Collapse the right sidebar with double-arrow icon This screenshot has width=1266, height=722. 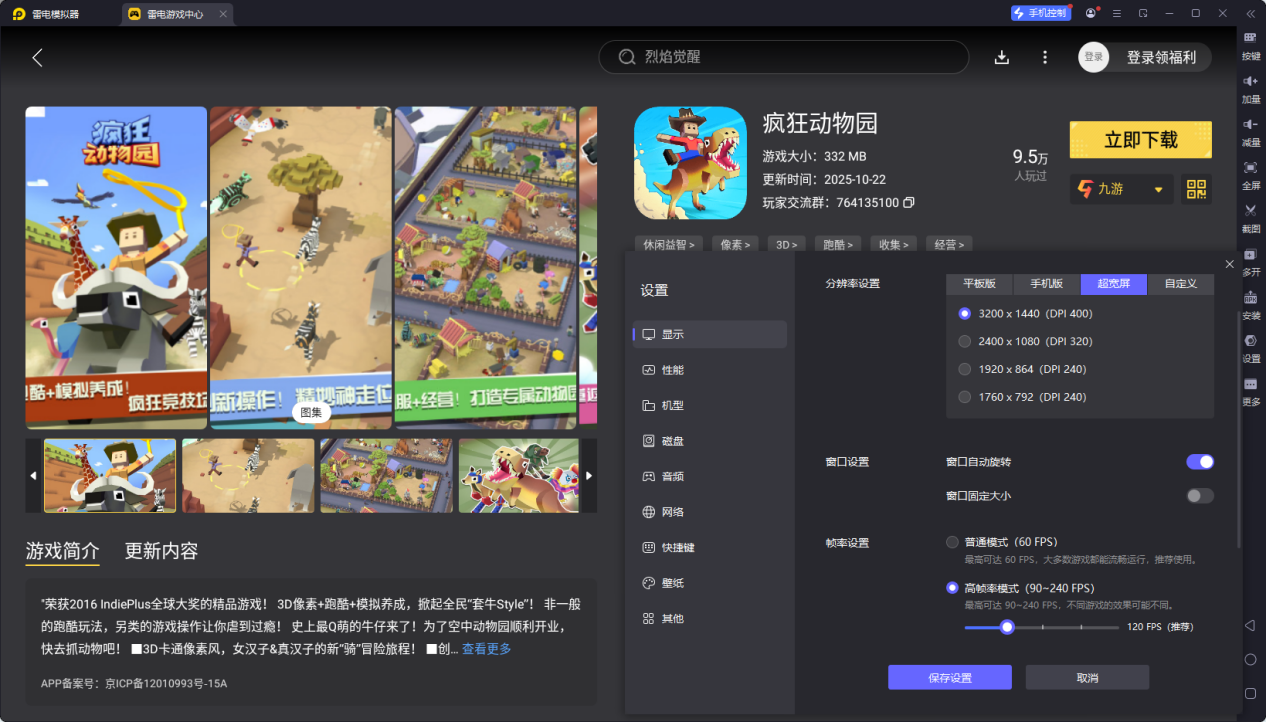1250,13
